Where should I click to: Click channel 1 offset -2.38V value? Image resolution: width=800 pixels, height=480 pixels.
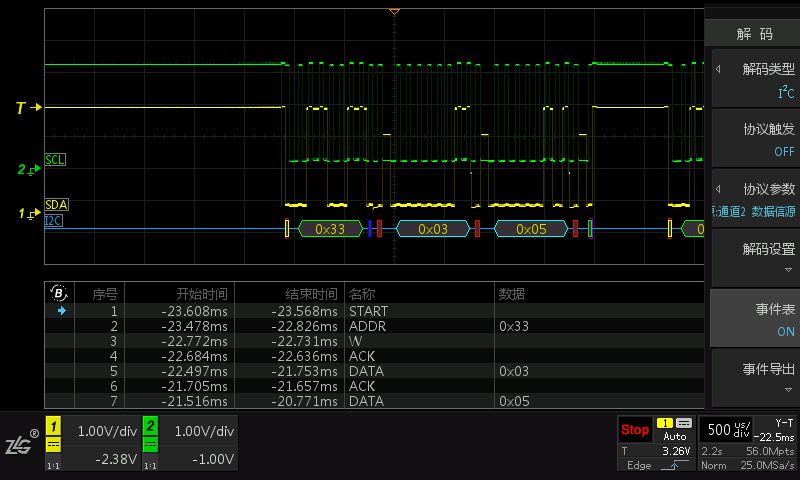tap(116, 459)
